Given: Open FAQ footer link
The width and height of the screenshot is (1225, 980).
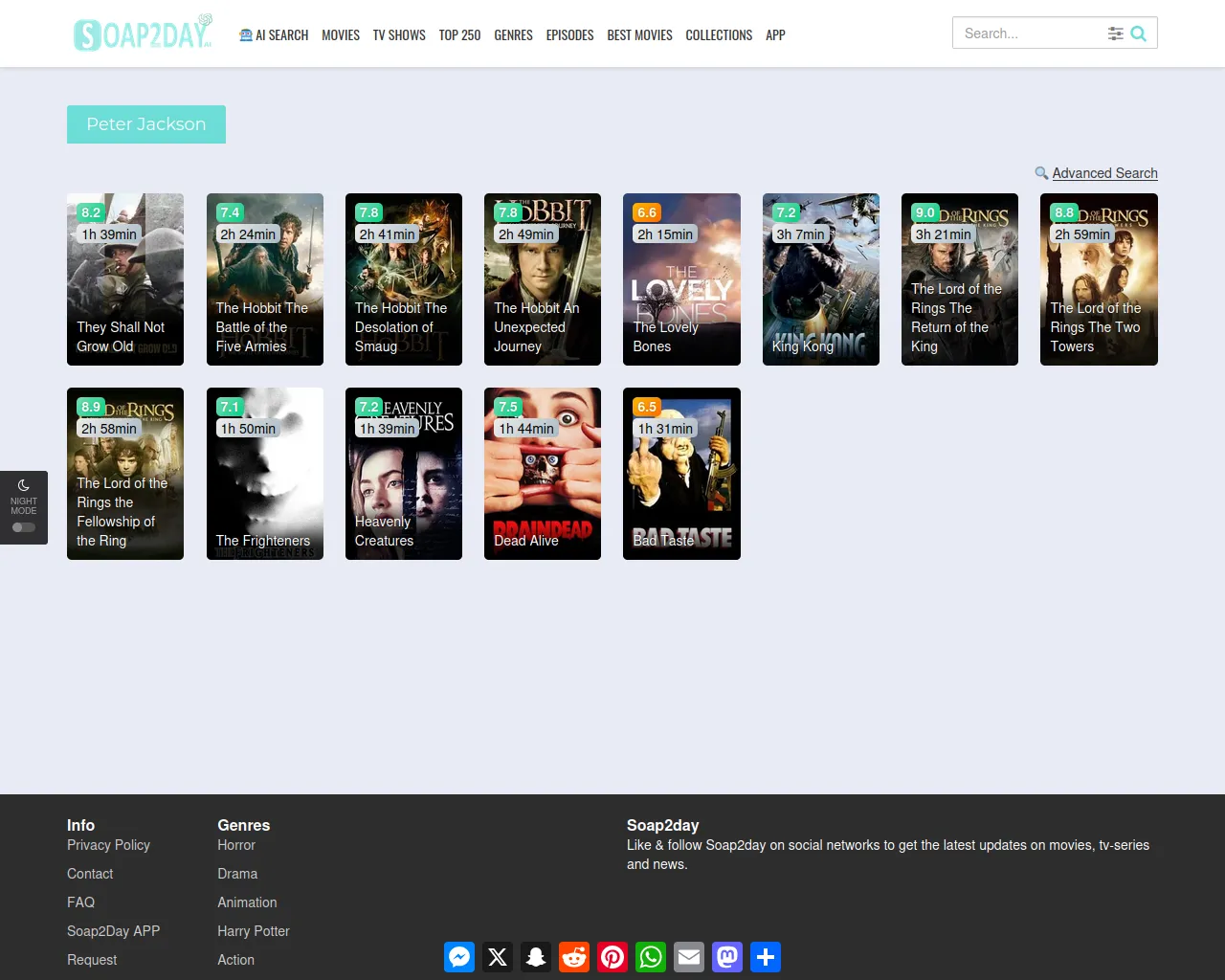Looking at the screenshot, I should [x=80, y=902].
